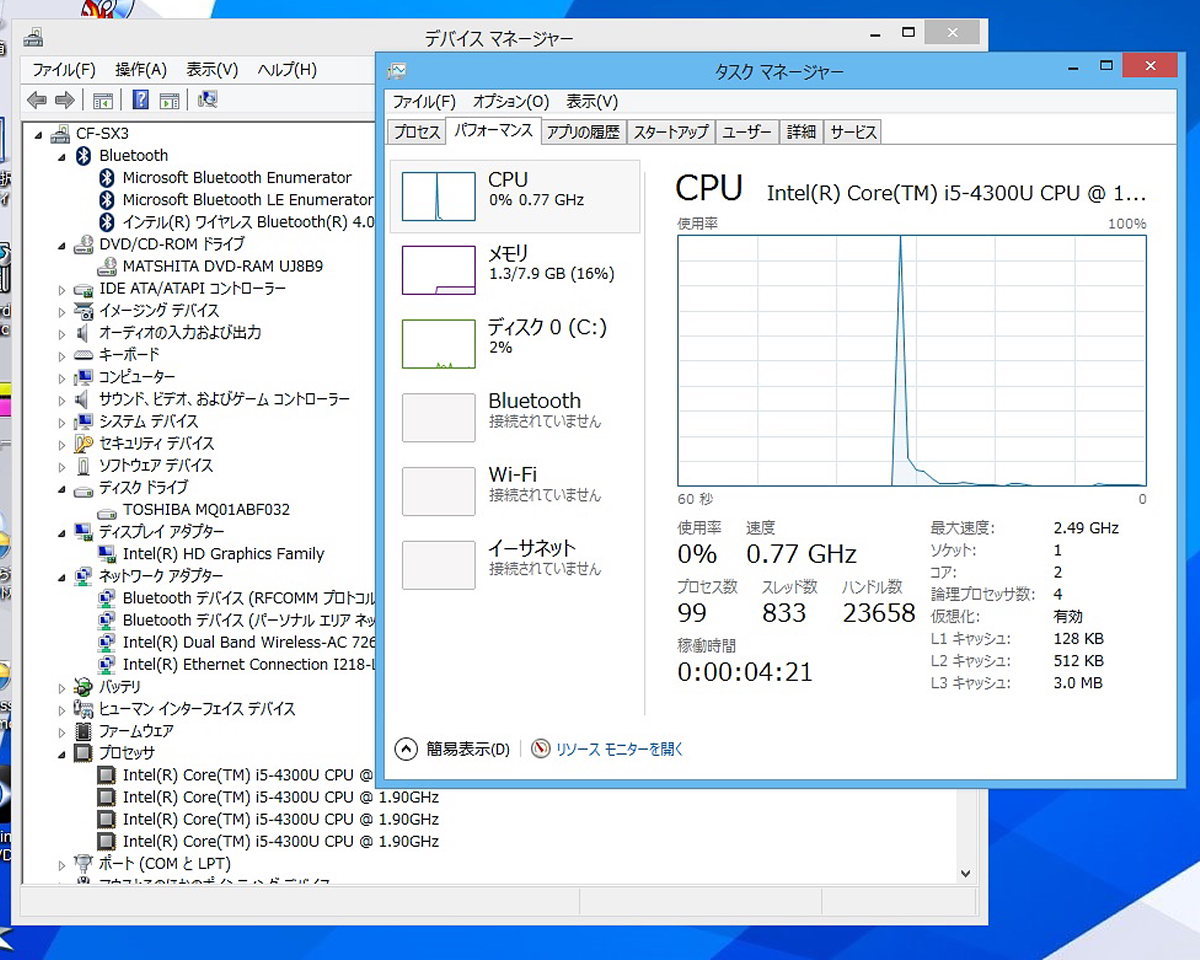
Task: Collapse the ディスク ドライブ node
Action: pyautogui.click(x=62, y=488)
